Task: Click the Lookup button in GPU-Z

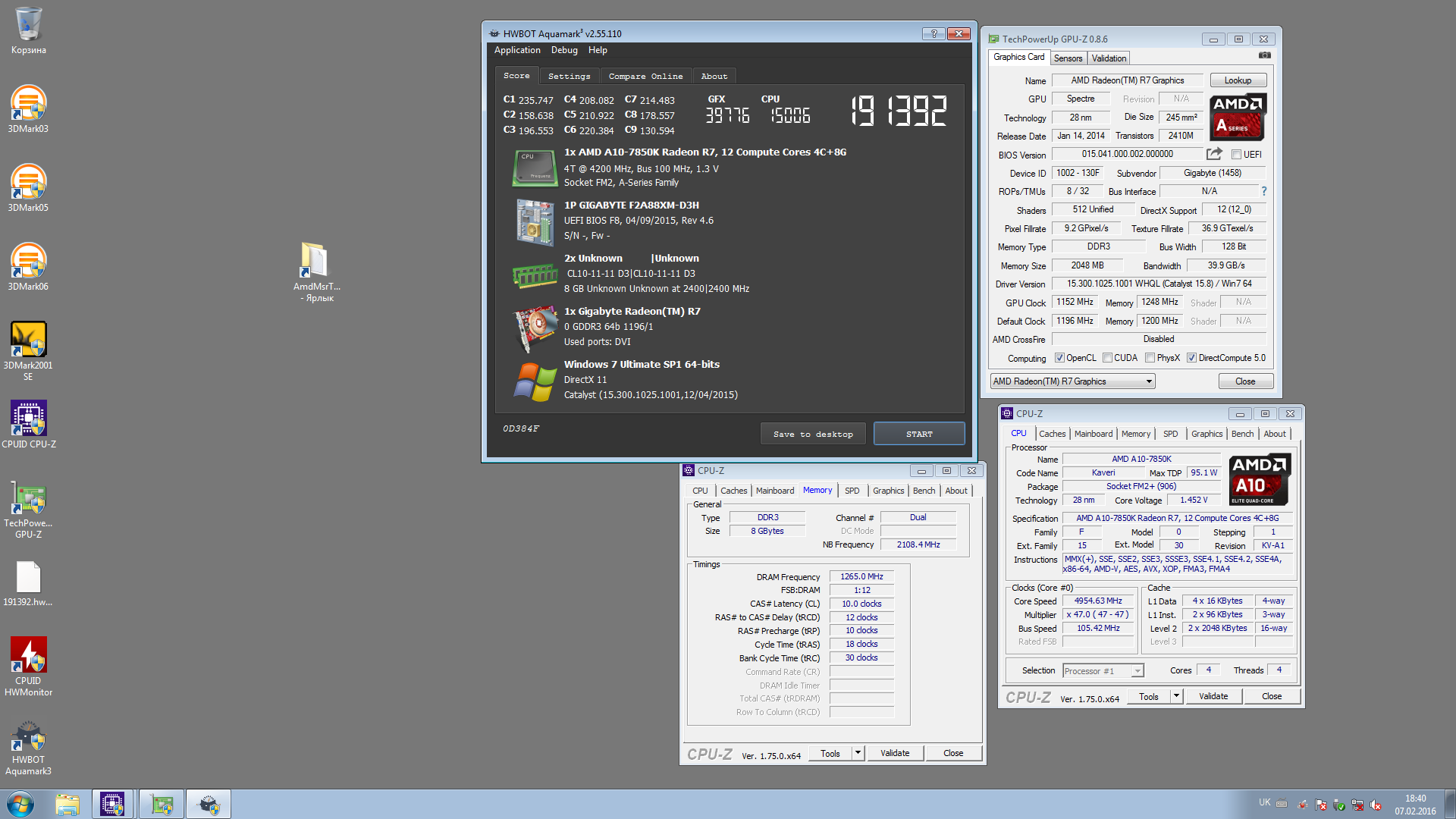Action: (x=1238, y=80)
